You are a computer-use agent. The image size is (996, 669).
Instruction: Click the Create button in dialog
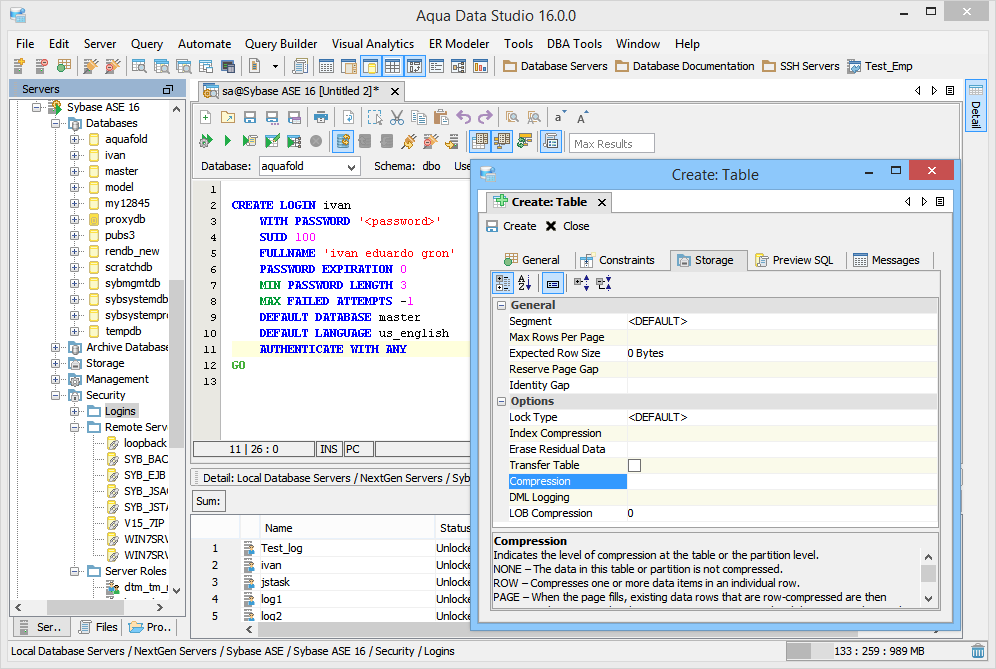click(x=511, y=226)
